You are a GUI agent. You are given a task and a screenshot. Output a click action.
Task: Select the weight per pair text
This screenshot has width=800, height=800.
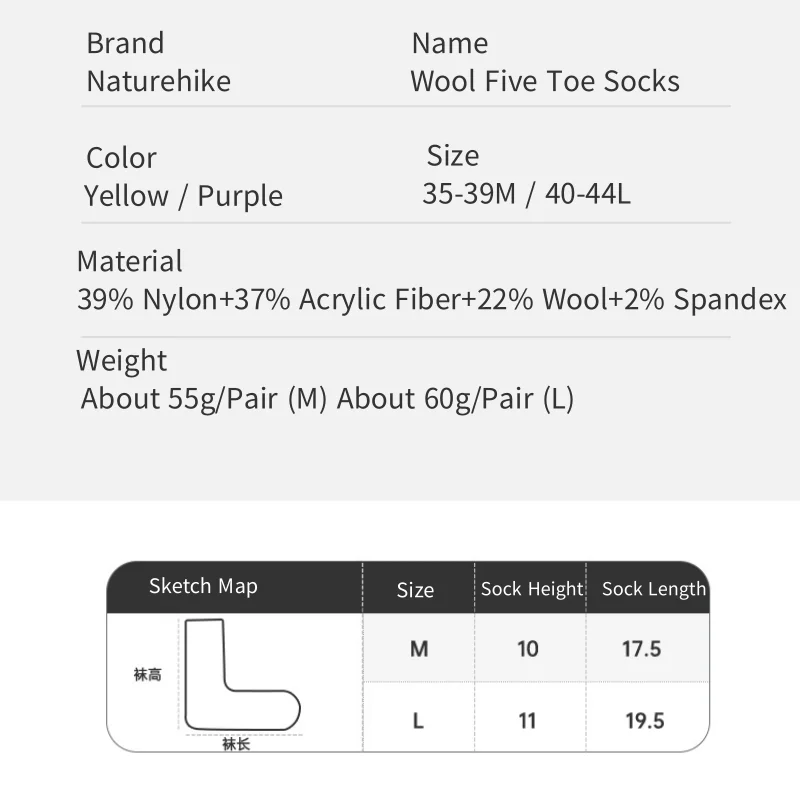(x=327, y=399)
